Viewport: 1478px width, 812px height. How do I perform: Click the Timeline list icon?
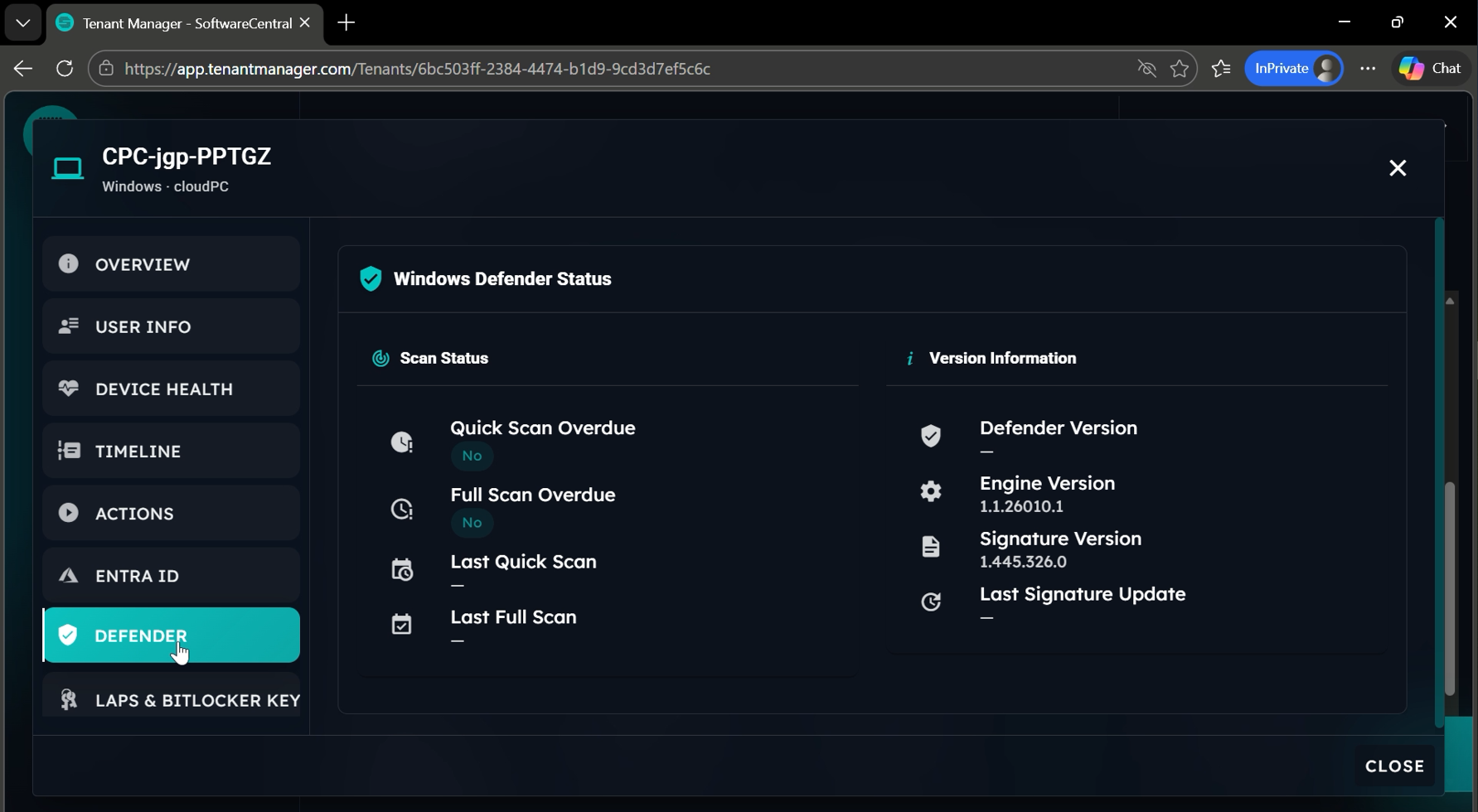pos(69,451)
